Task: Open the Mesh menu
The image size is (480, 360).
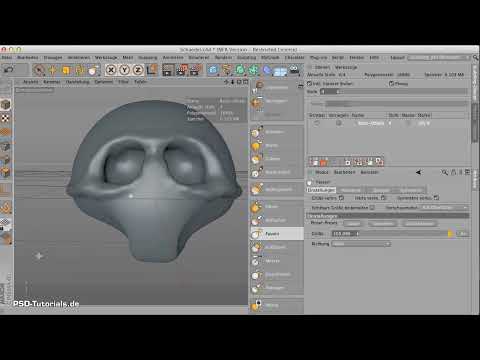Action: pyautogui.click(x=128, y=57)
